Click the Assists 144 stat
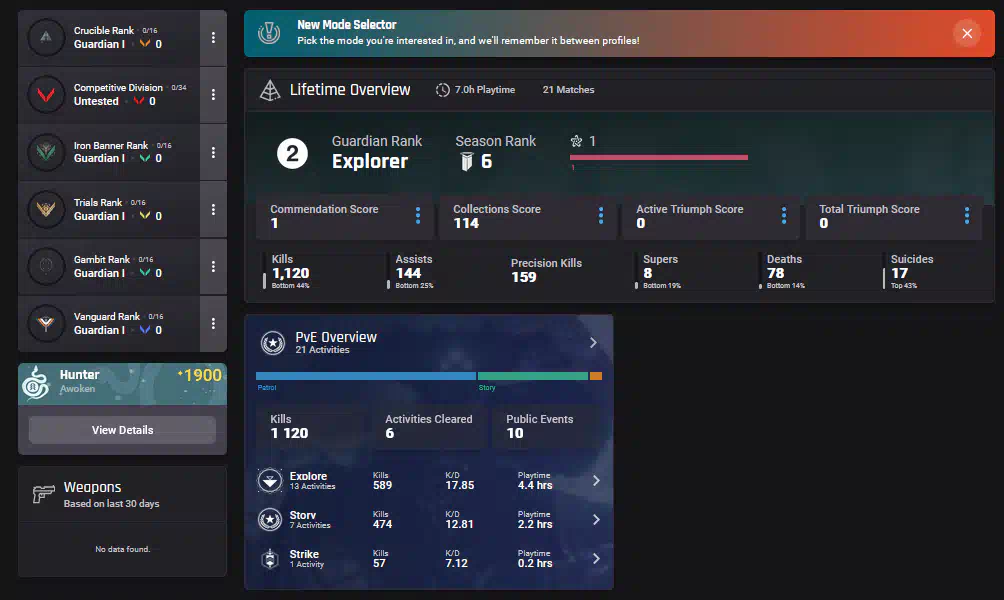 coord(414,272)
